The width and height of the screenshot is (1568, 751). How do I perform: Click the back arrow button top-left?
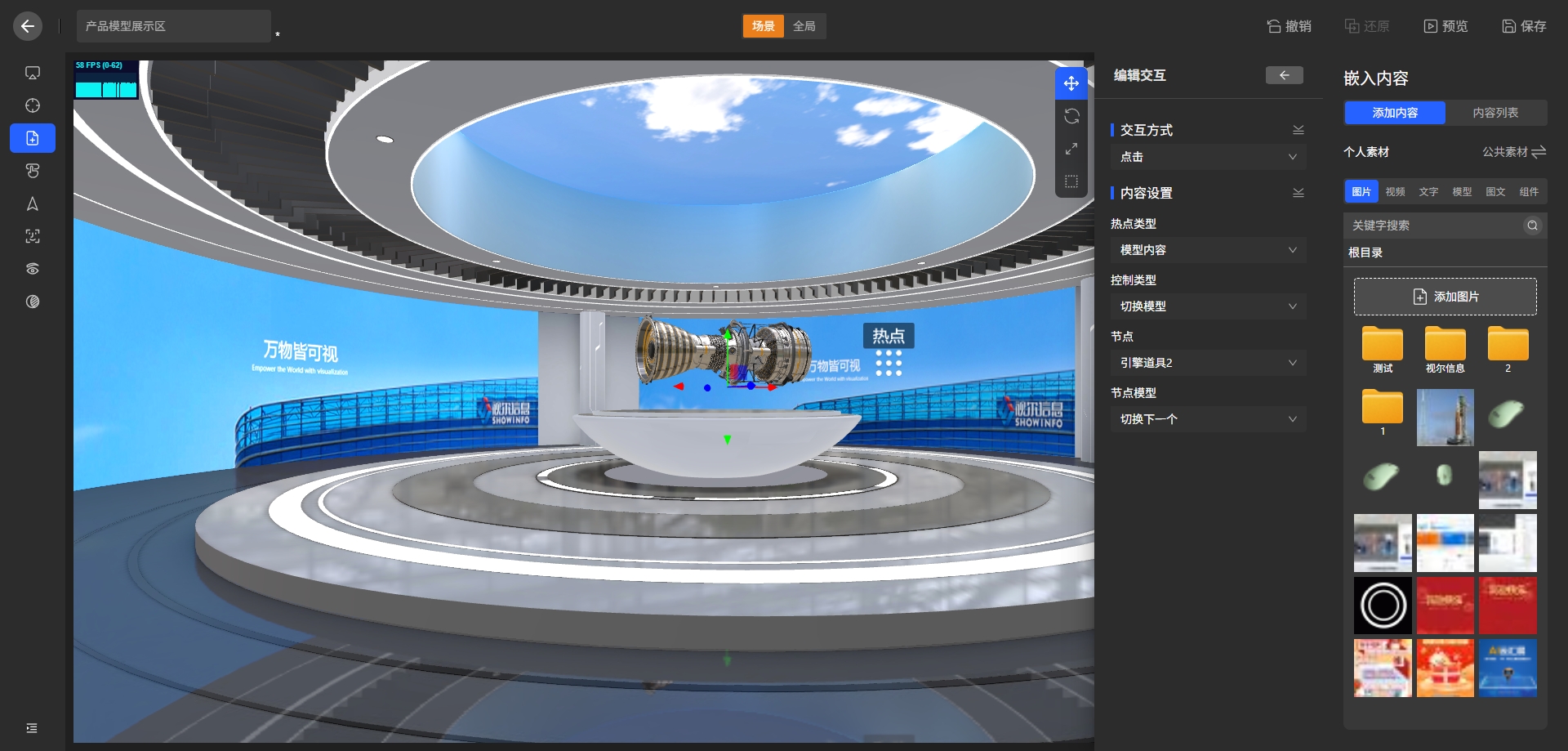(28, 26)
